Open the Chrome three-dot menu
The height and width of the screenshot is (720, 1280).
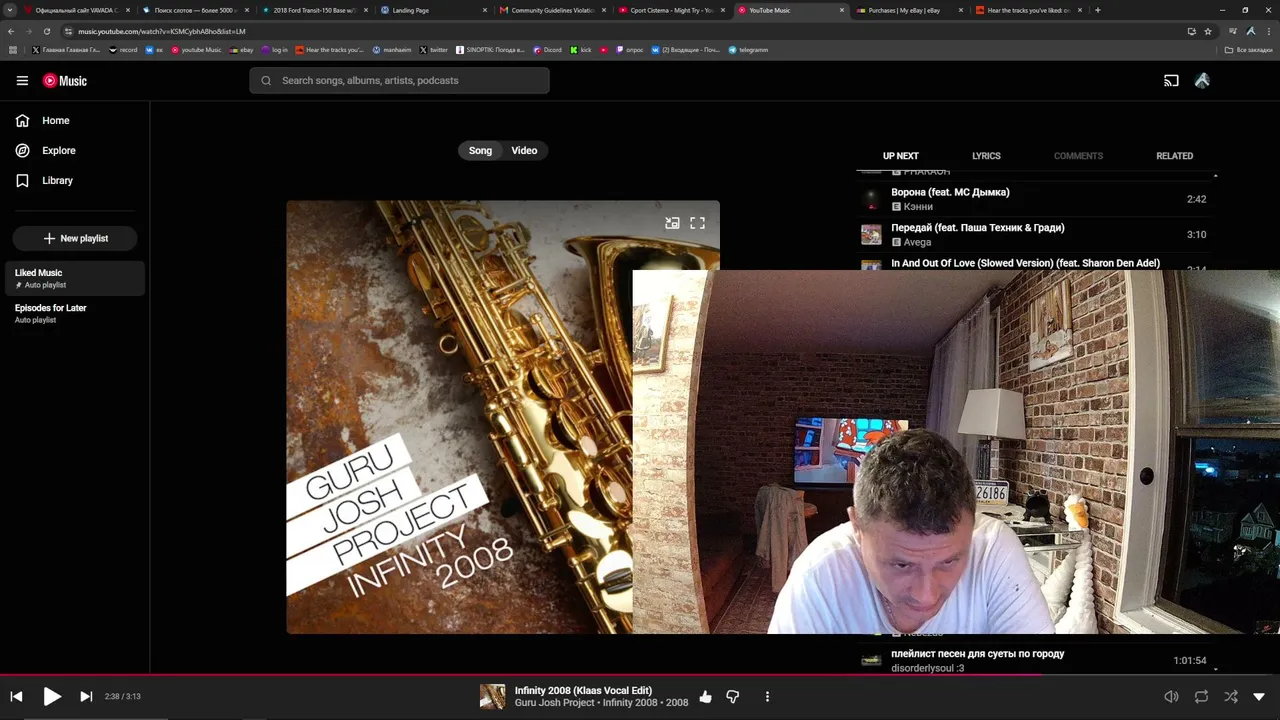(x=1268, y=31)
